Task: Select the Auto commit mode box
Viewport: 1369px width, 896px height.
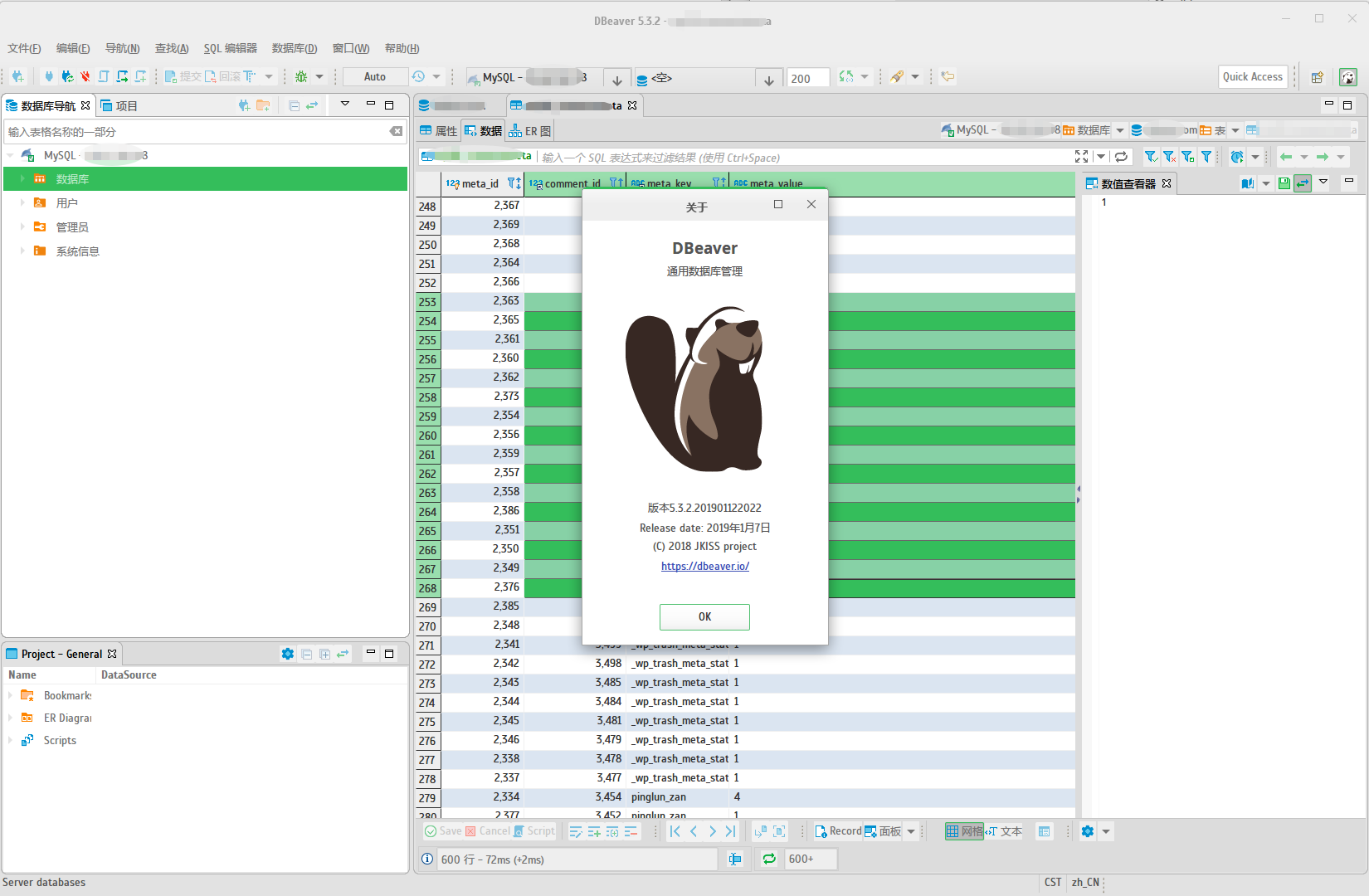Action: pos(375,76)
